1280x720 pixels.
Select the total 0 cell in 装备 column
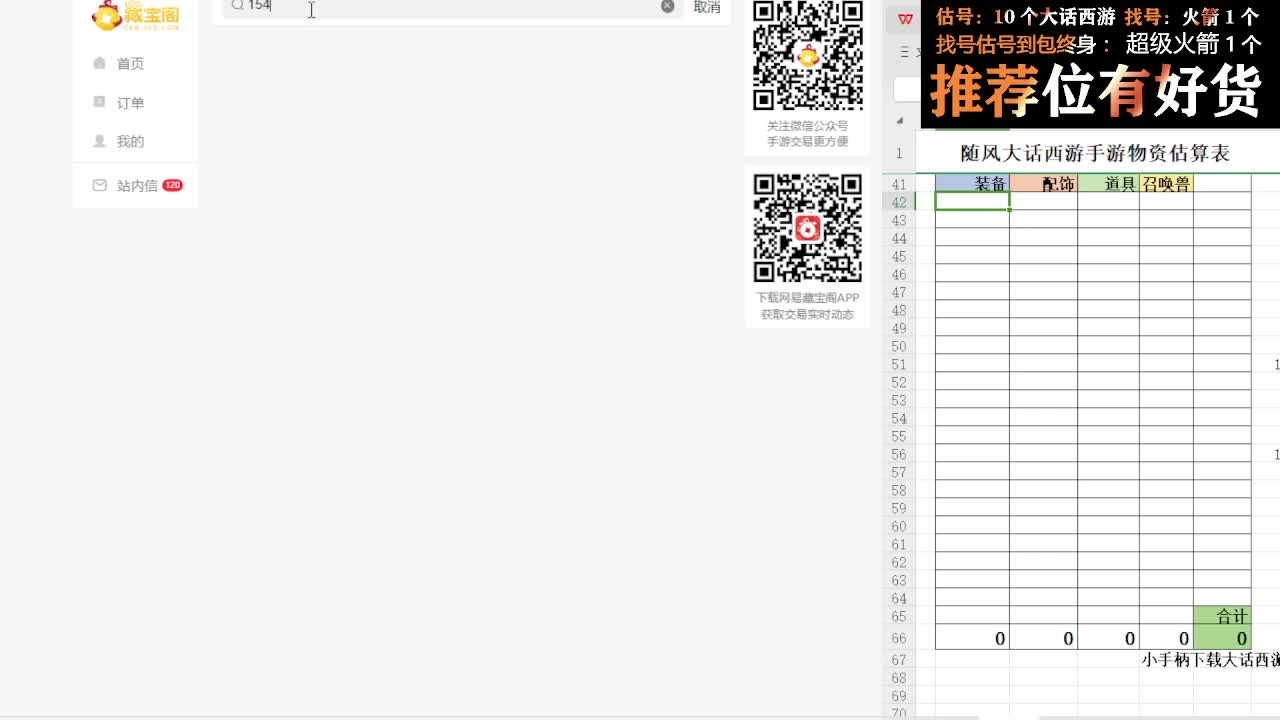click(972, 638)
